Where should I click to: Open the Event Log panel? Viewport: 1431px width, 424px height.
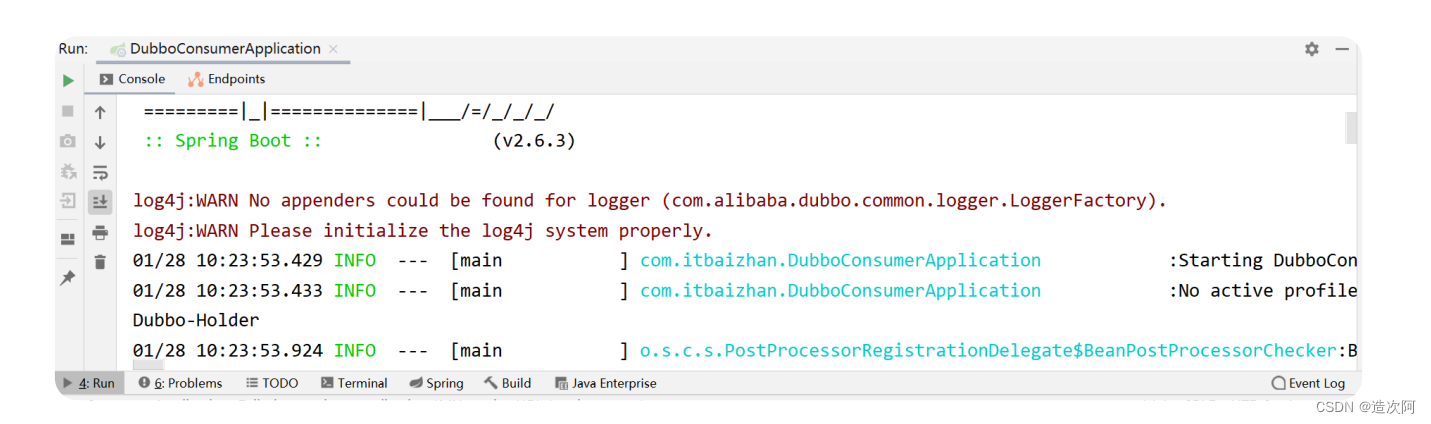1309,383
